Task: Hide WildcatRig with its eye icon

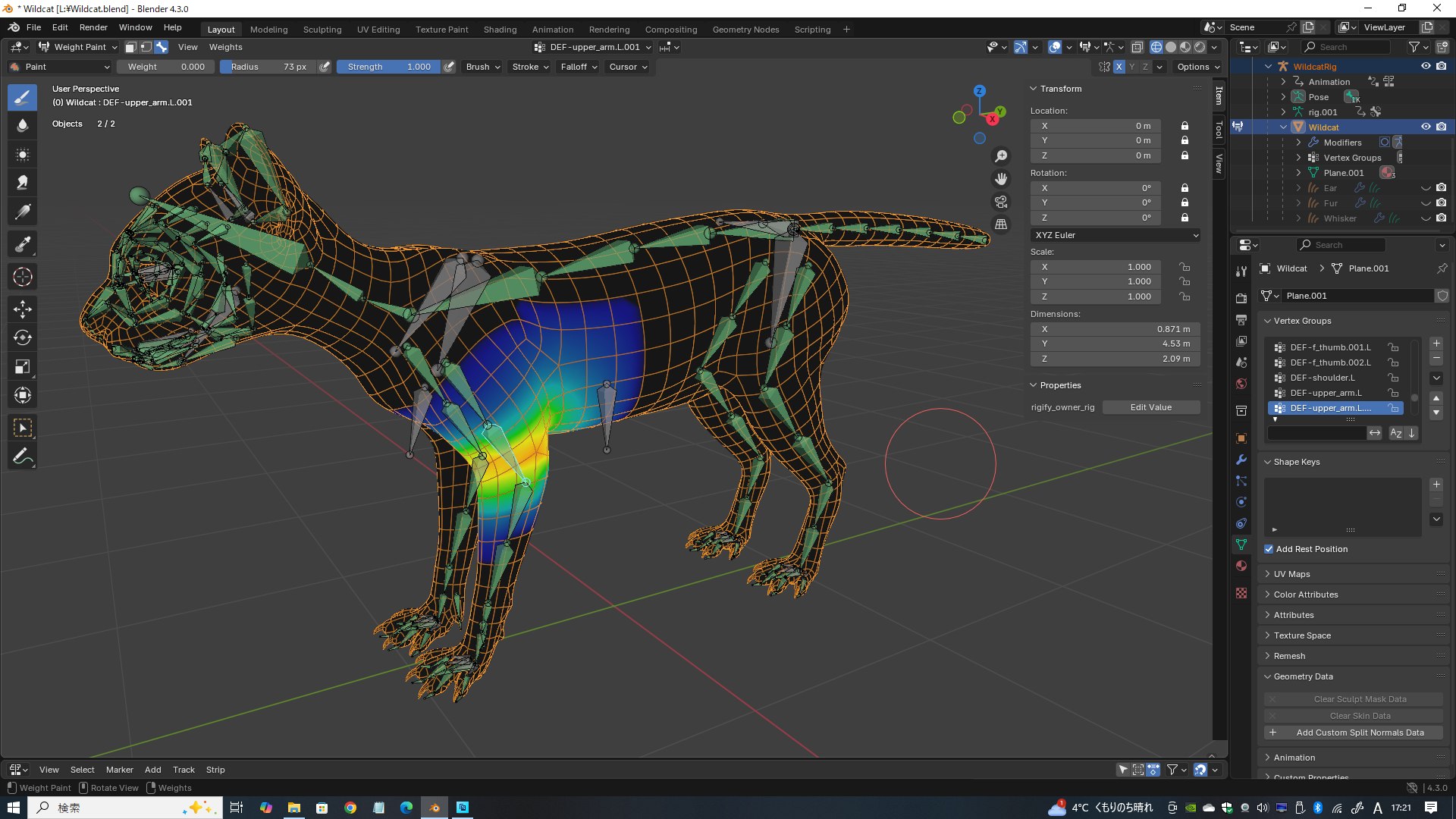Action: (1426, 67)
